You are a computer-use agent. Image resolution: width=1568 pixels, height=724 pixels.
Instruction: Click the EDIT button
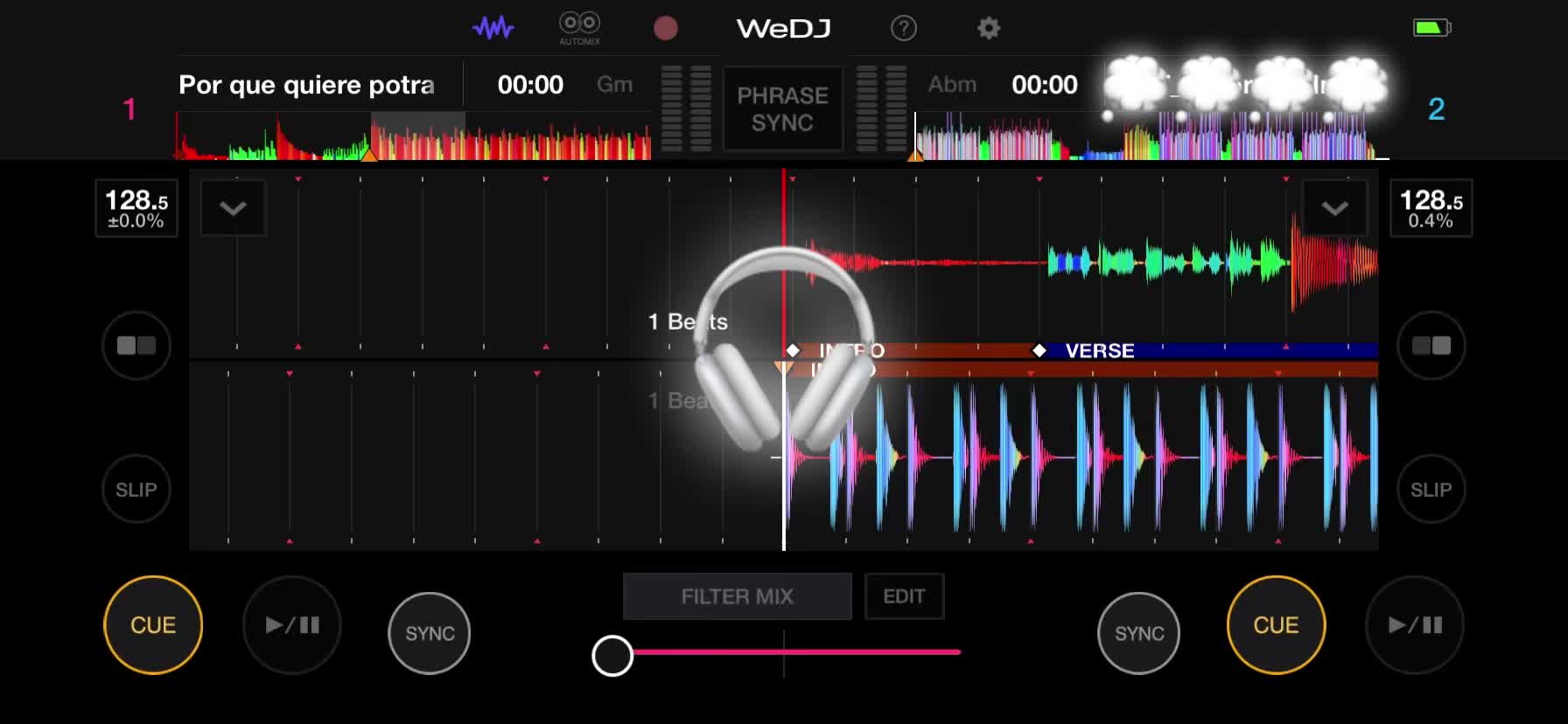(x=904, y=596)
